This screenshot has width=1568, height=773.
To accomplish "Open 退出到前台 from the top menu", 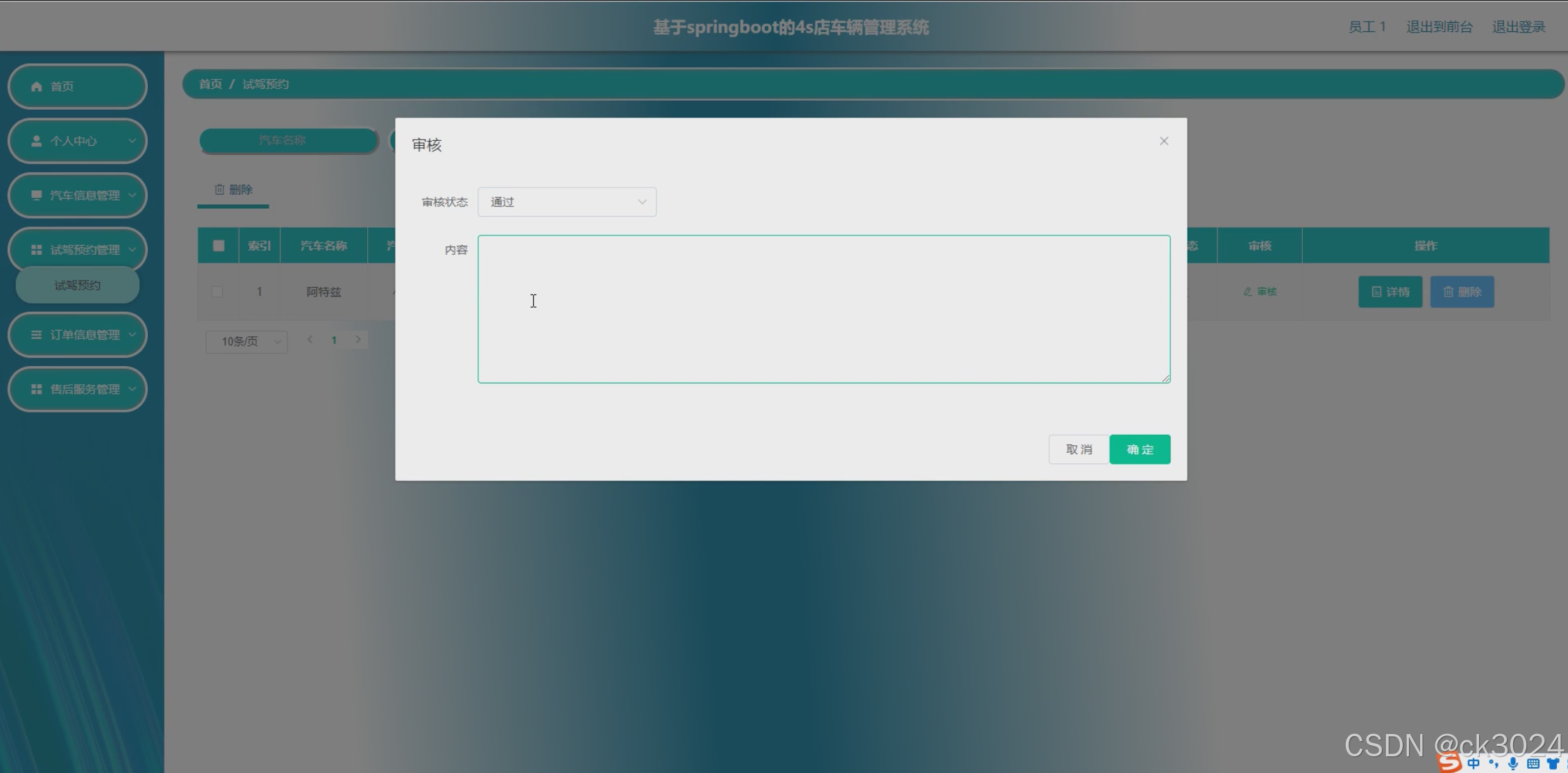I will (1438, 26).
